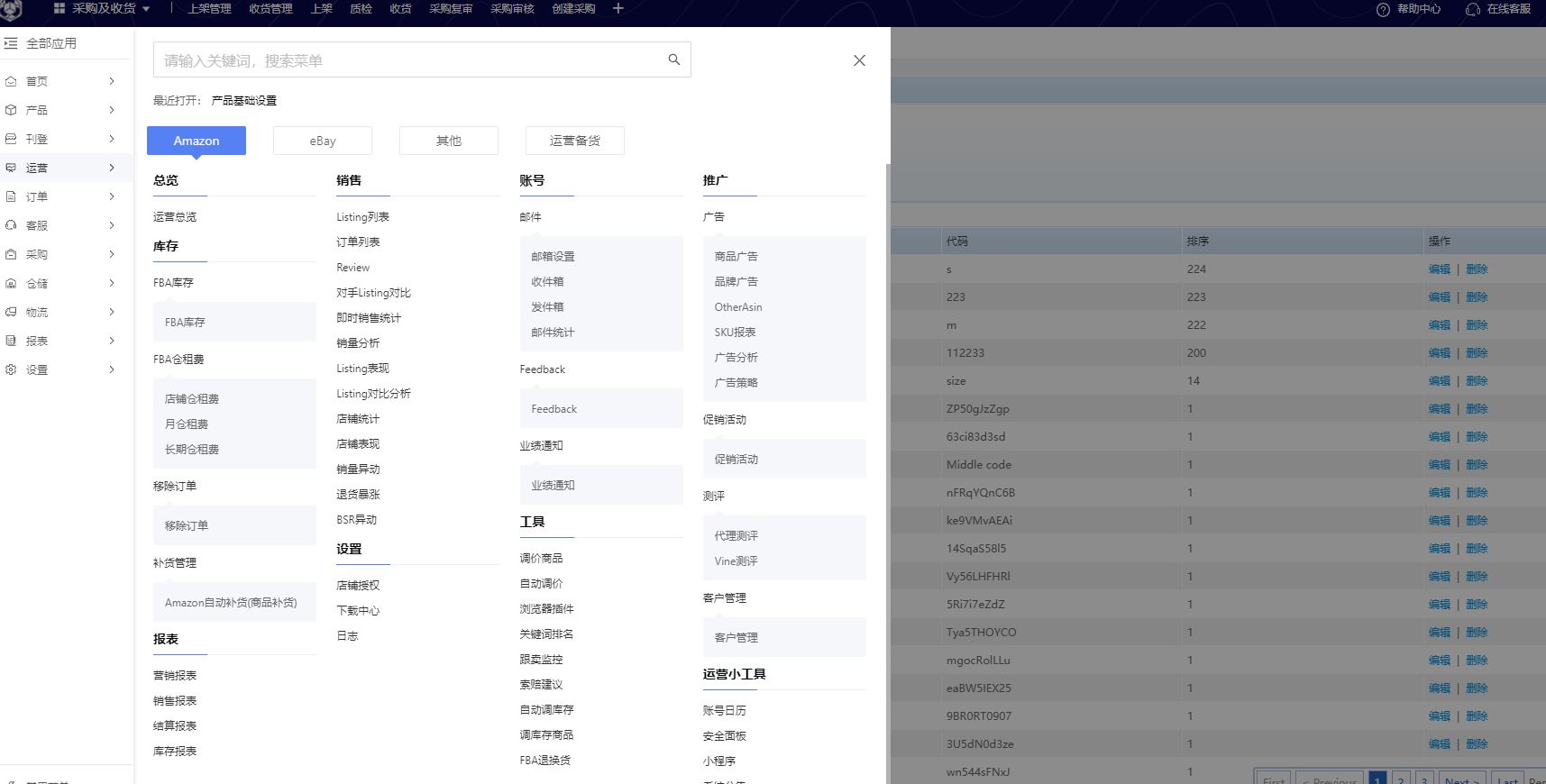
Task: Click the purchasing bag icon beside 采购
Action: 11,254
